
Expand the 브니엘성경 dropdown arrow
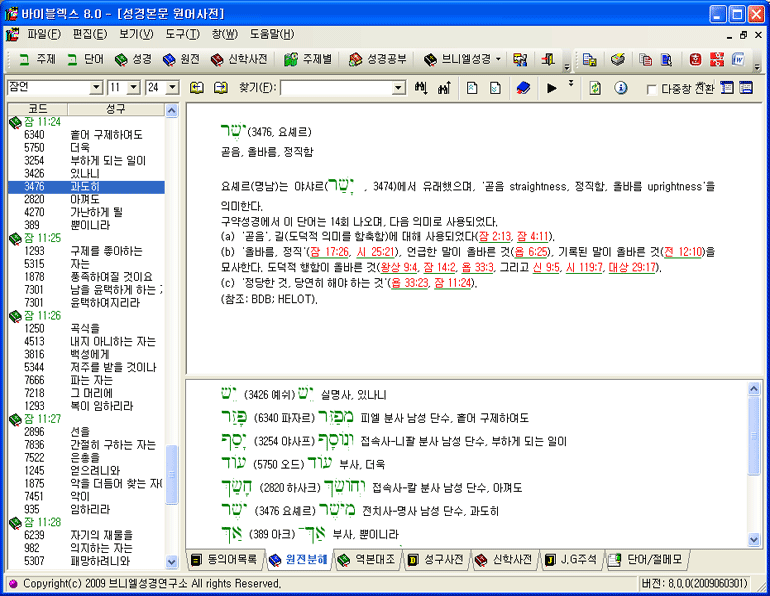[498, 59]
